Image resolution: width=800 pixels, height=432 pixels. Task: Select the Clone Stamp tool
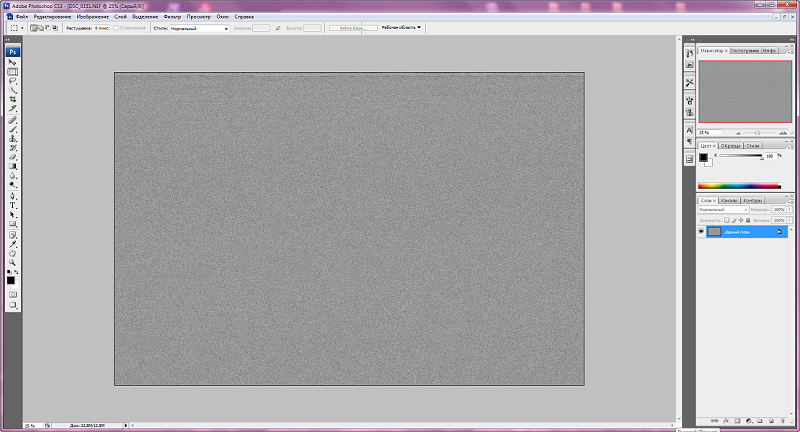point(13,139)
